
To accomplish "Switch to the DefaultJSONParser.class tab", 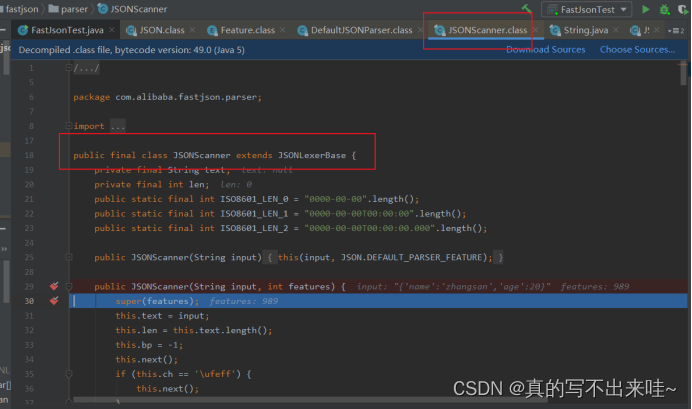I will click(x=361, y=30).
